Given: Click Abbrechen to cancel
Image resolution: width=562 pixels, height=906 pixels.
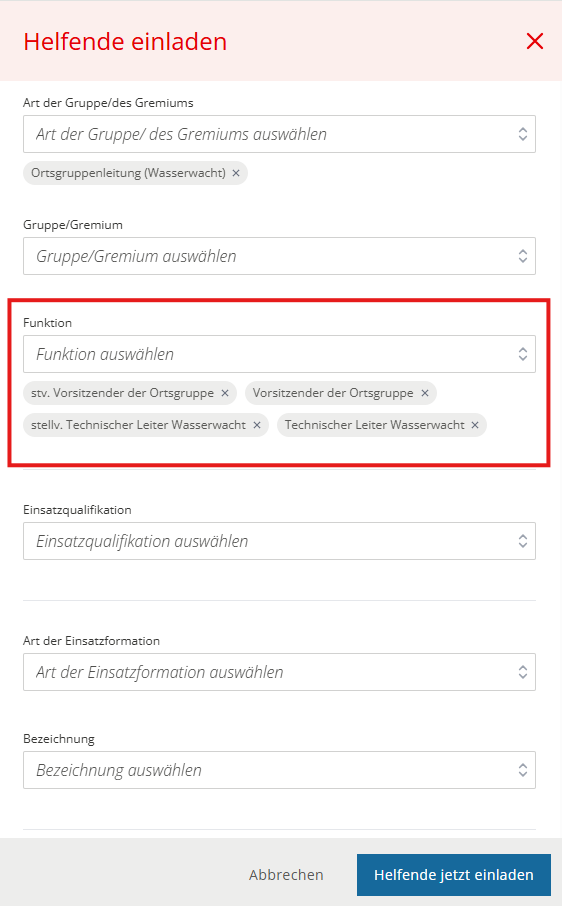Looking at the screenshot, I should tap(286, 875).
